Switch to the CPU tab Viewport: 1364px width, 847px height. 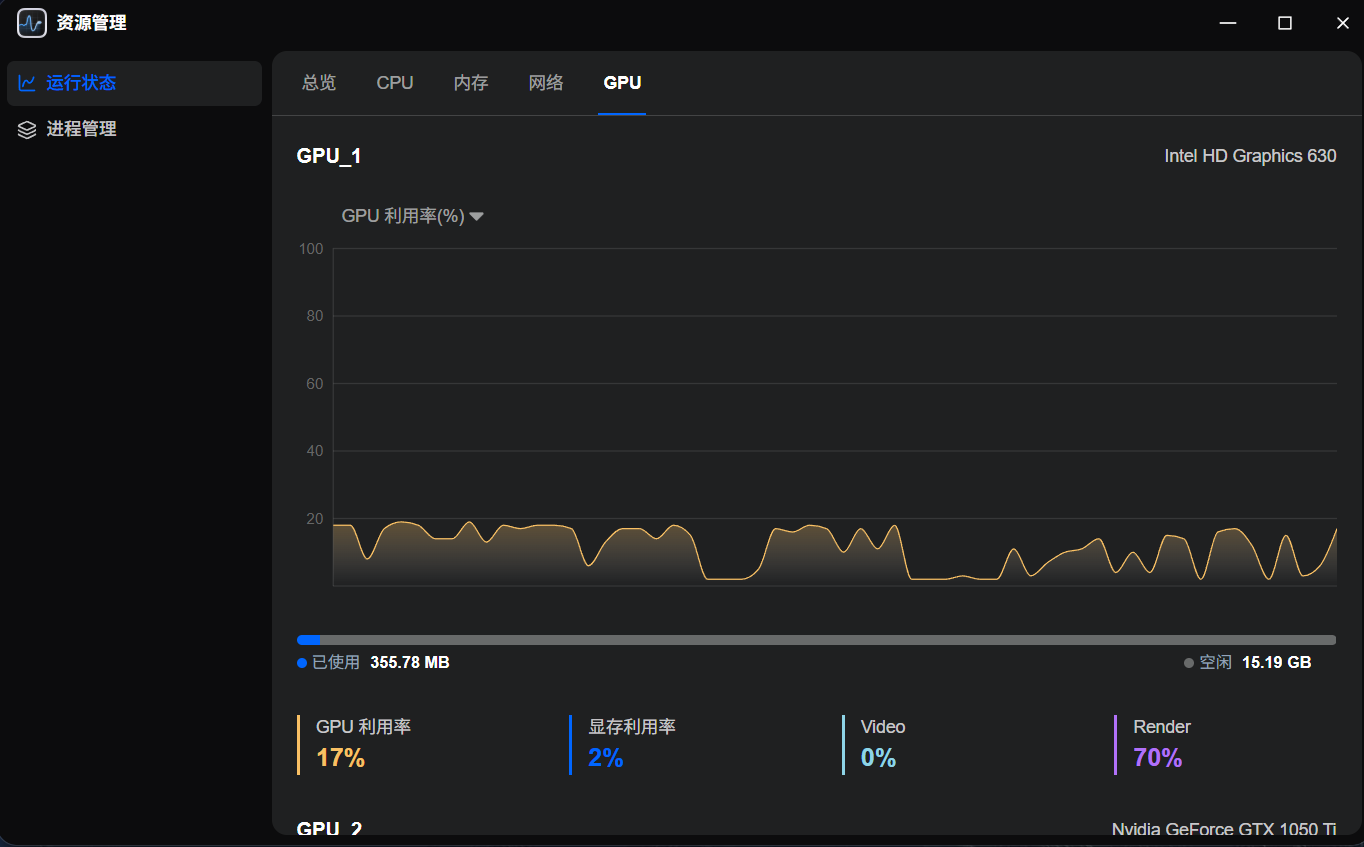coord(395,83)
